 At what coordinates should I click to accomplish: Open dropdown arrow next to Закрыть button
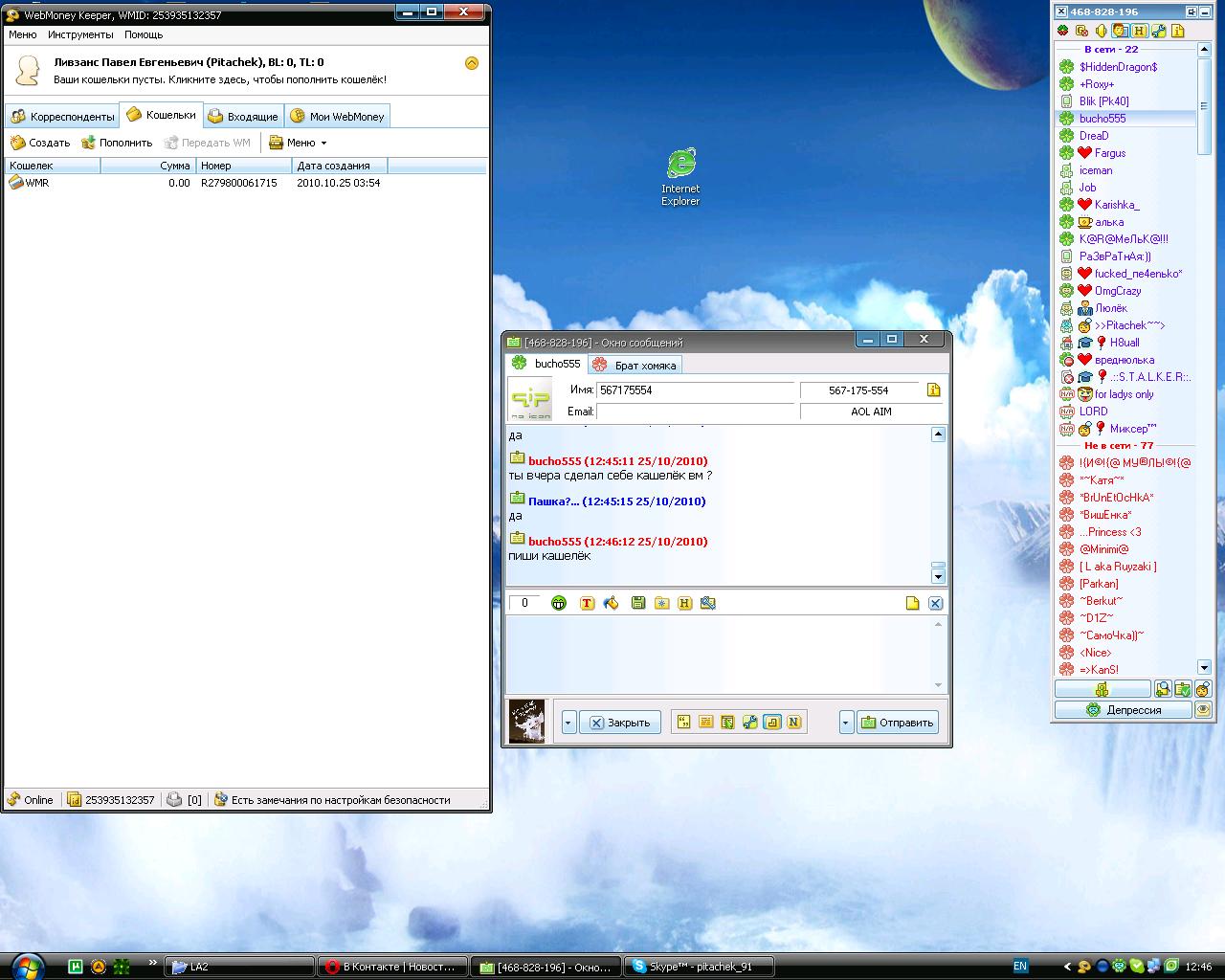coord(568,723)
